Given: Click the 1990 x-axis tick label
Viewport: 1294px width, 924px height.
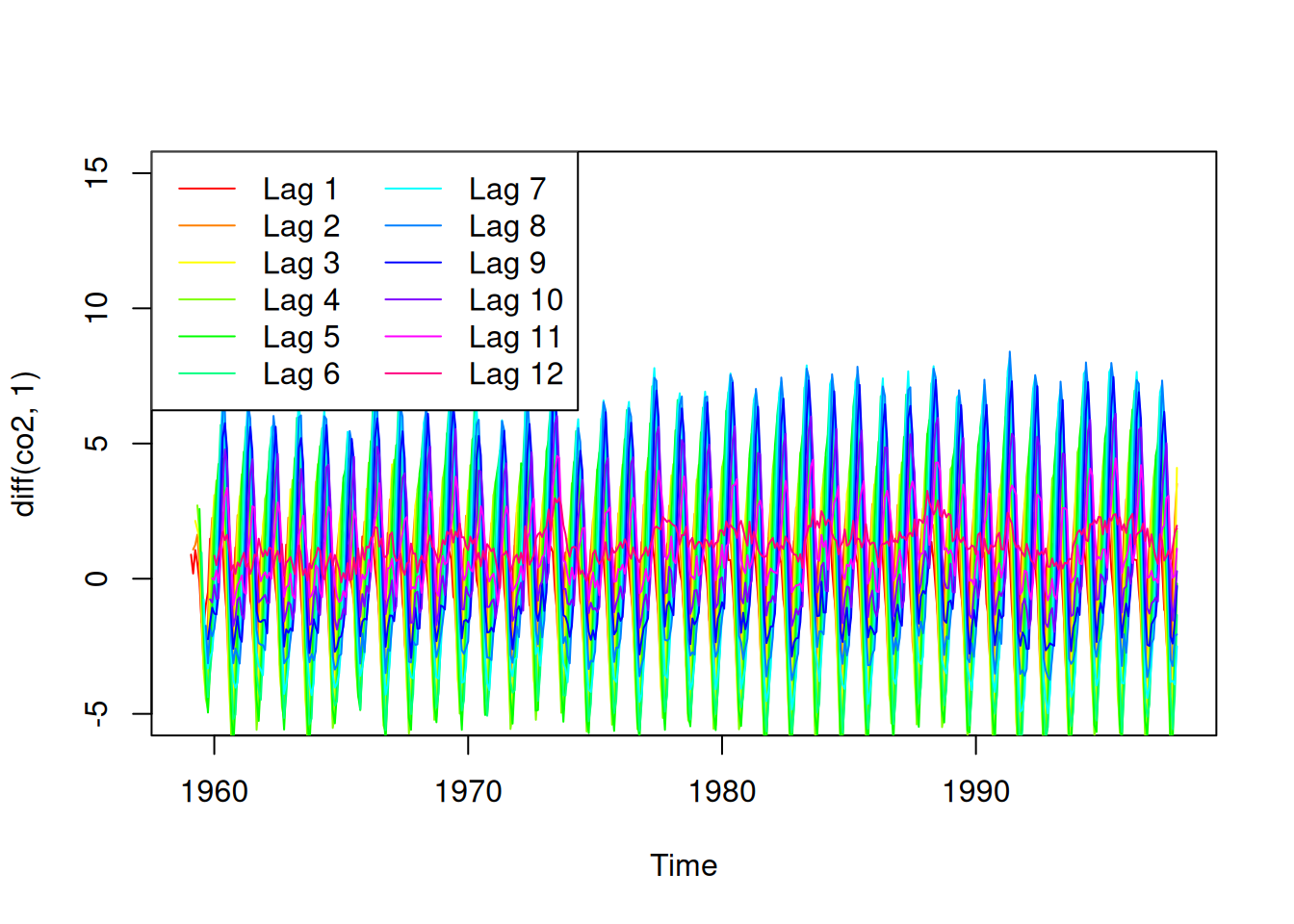Looking at the screenshot, I should (x=975, y=792).
